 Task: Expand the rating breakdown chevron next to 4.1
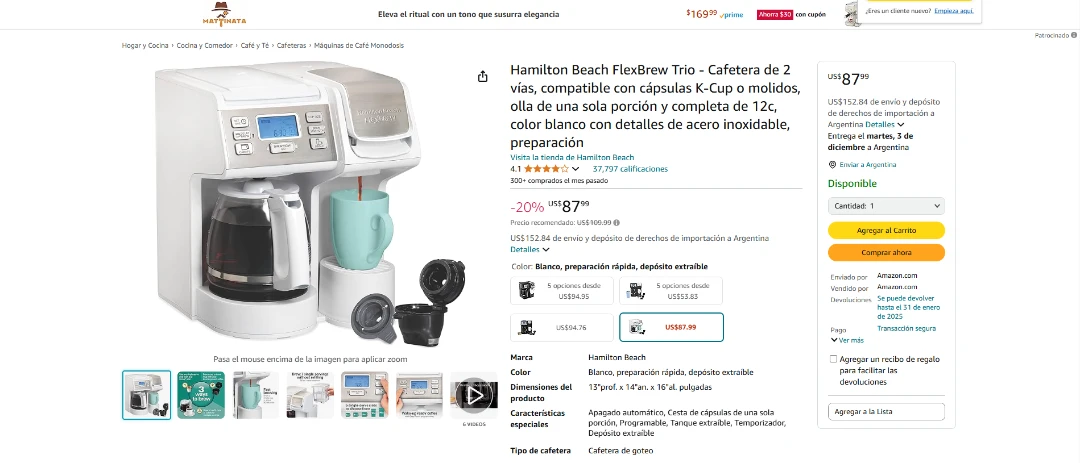pos(576,169)
